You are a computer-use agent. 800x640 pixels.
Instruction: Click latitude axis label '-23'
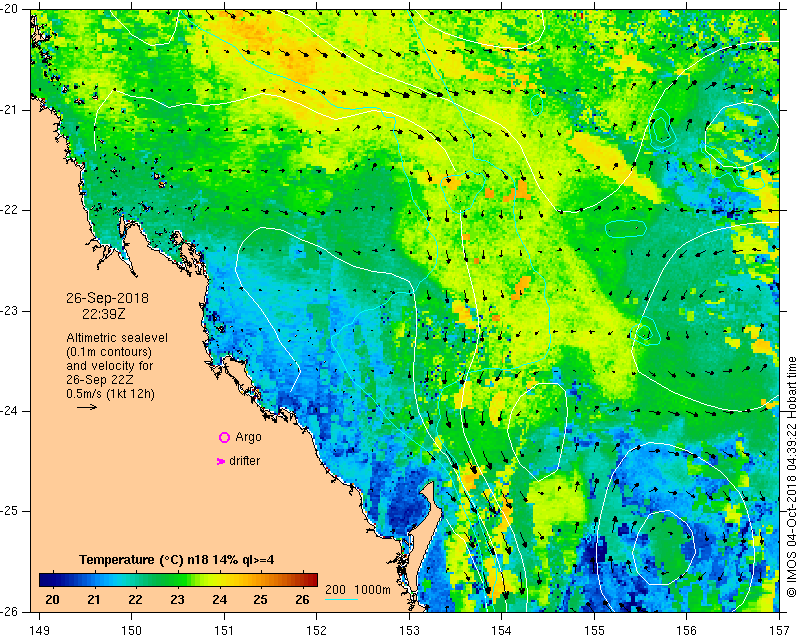click(x=9, y=311)
